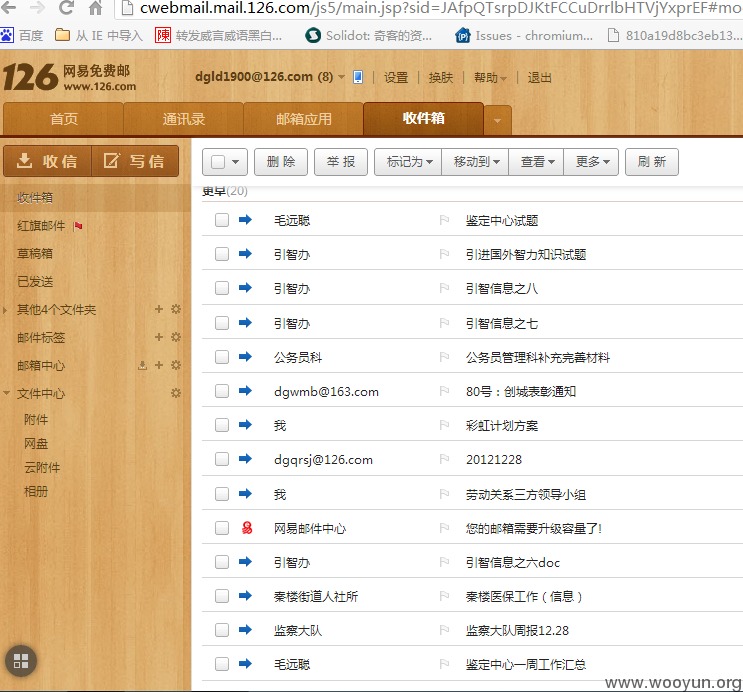The width and height of the screenshot is (743, 692).
Task: Open the apps grid icon at bottom left
Action: coord(20,661)
